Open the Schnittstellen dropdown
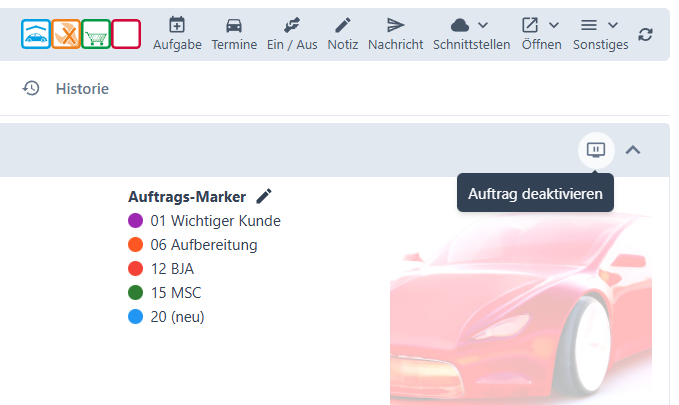 (471, 34)
